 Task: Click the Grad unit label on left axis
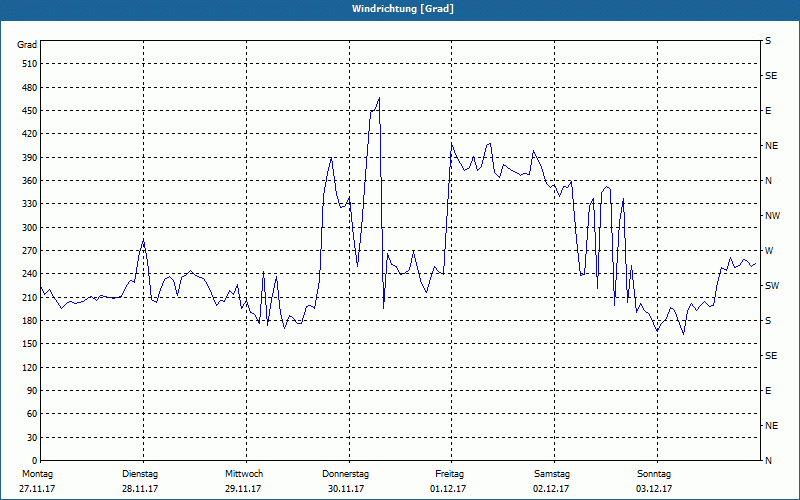(27, 45)
